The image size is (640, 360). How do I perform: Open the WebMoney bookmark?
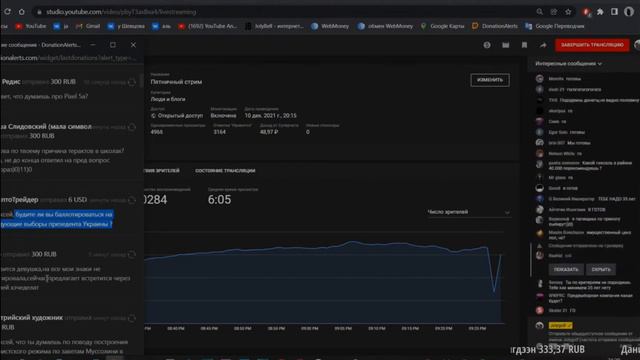tap(330, 26)
